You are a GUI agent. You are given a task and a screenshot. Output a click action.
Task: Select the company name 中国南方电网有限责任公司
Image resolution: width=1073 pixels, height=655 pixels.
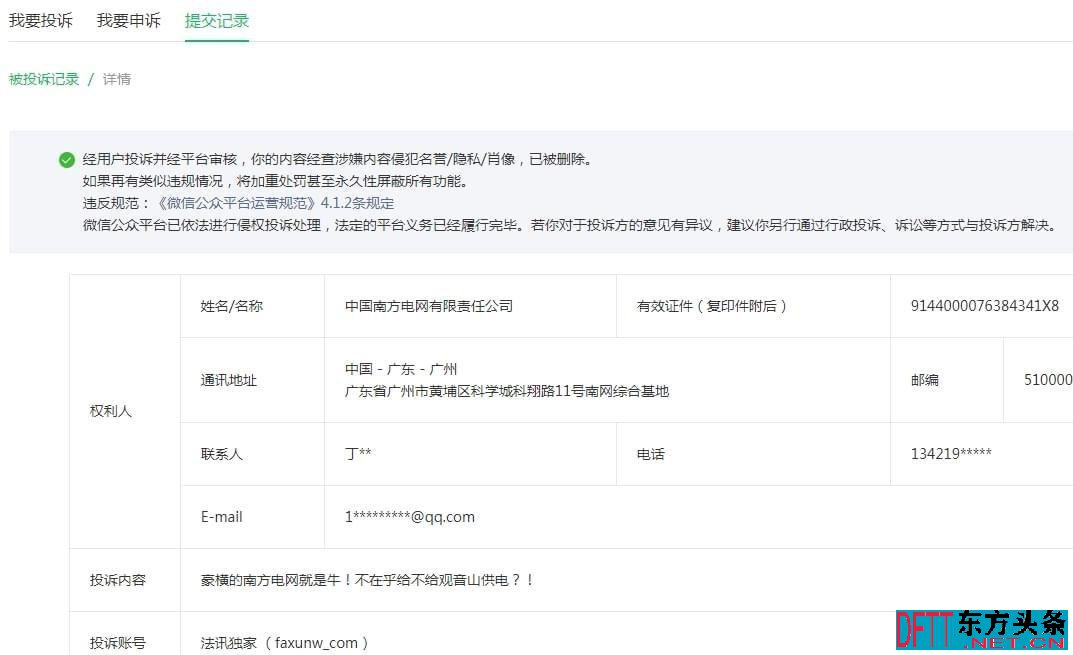pyautogui.click(x=429, y=306)
